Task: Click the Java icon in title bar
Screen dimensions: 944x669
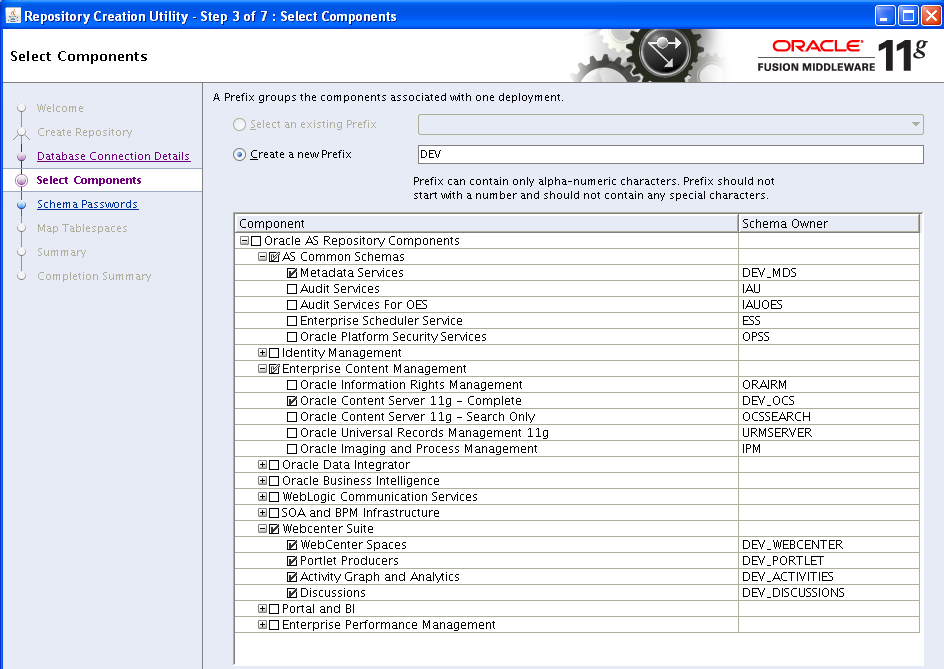Action: (x=13, y=15)
